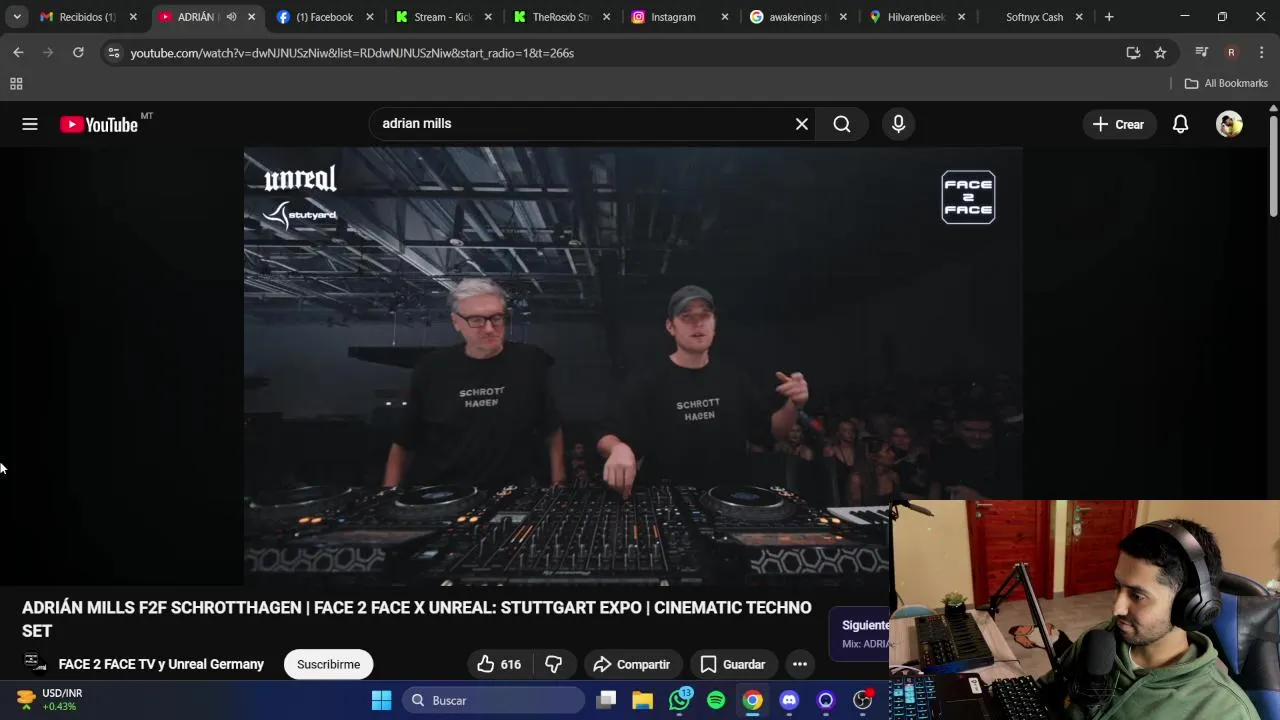Open File Explorer from taskbar
Image resolution: width=1280 pixels, height=720 pixels.
[643, 700]
